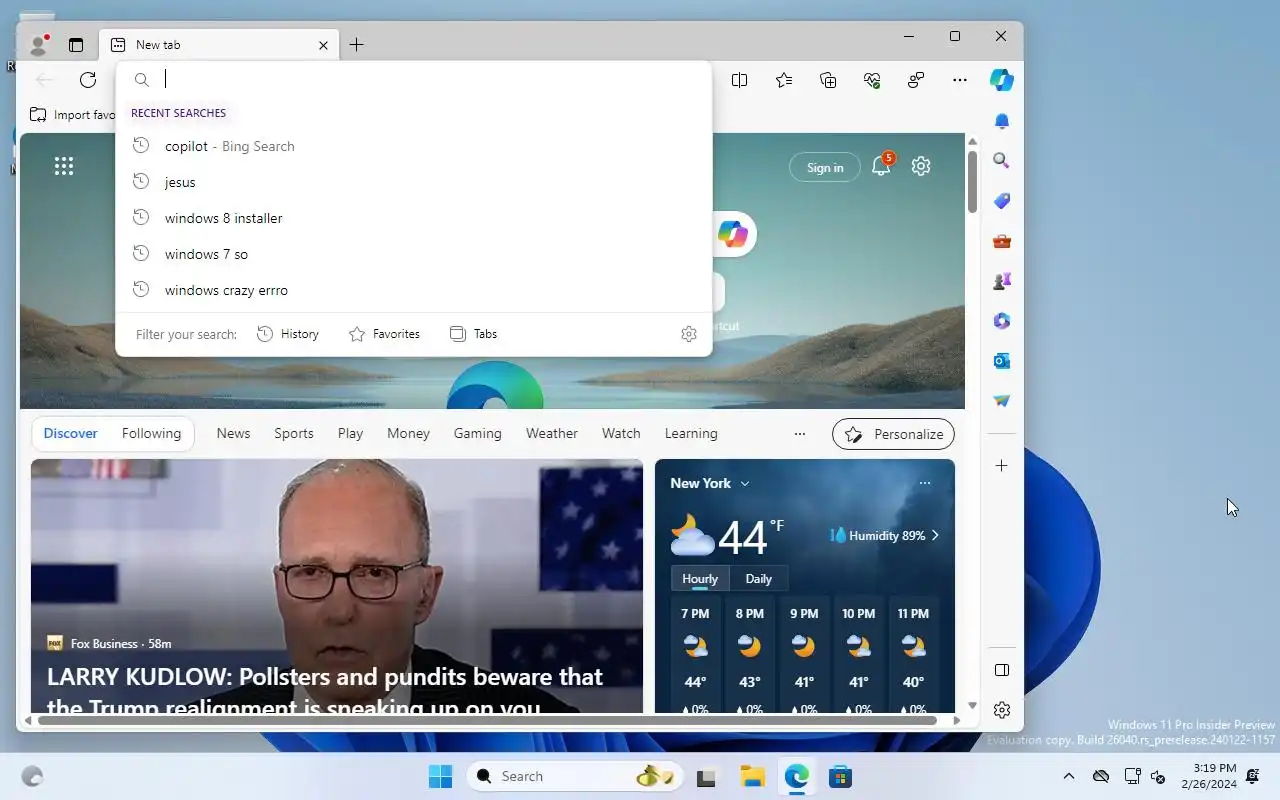Open the Money feed tab

408,434
